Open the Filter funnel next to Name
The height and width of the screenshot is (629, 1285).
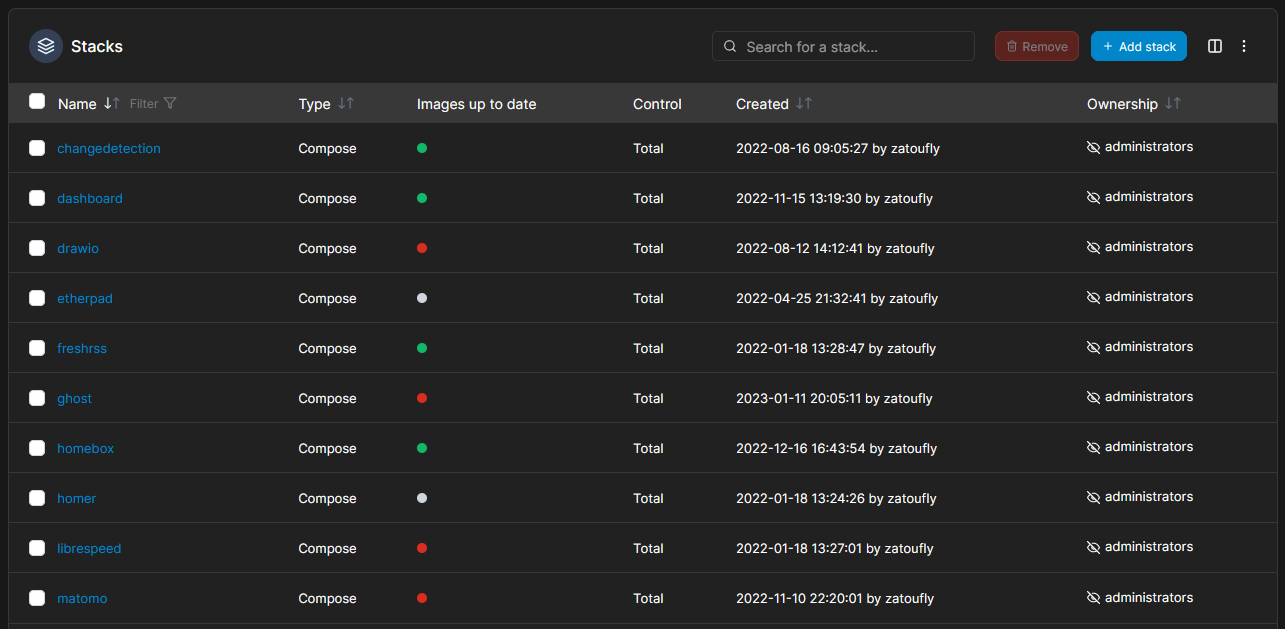[169, 103]
